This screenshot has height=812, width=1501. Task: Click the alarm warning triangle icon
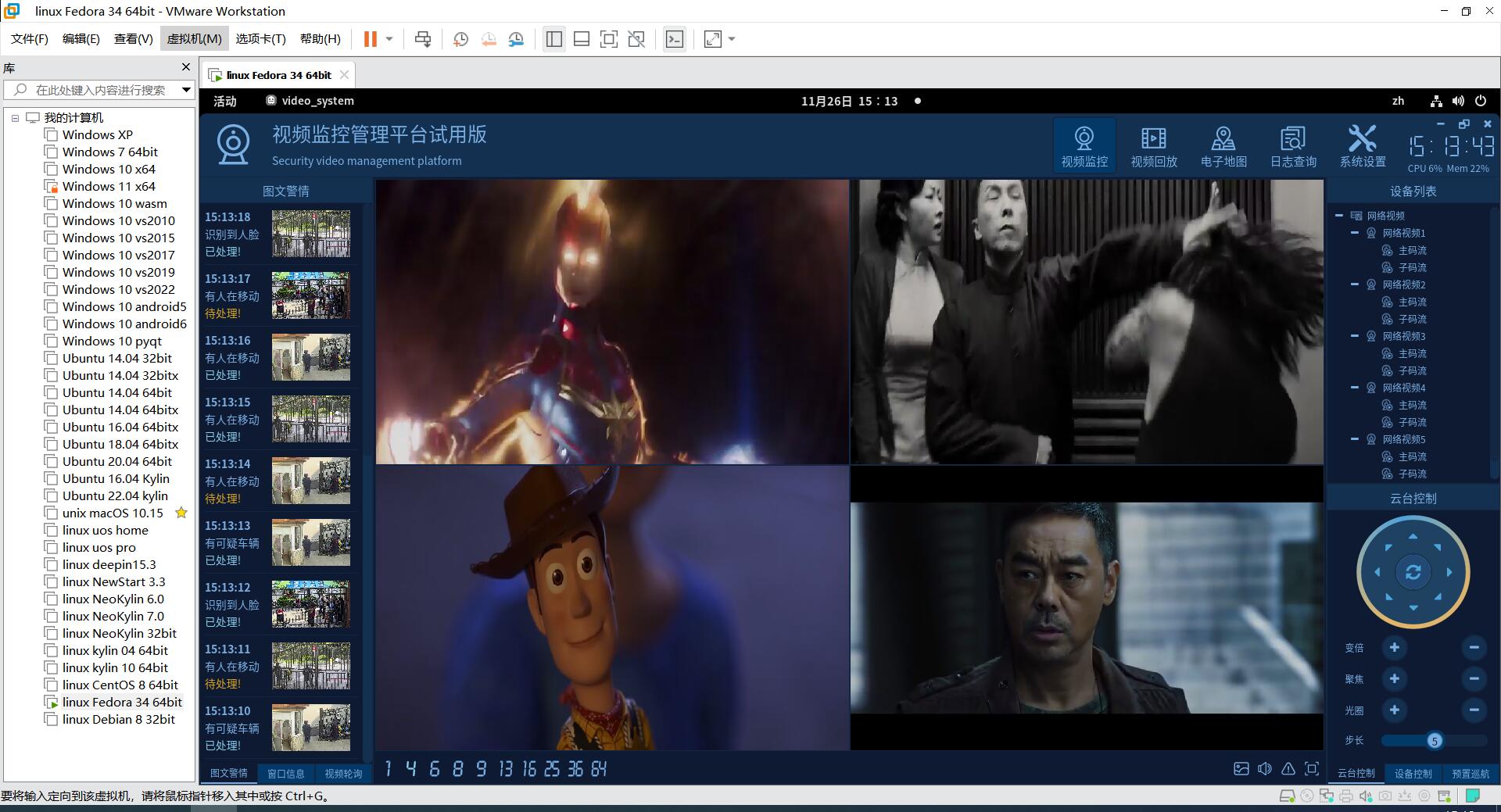(x=1288, y=769)
